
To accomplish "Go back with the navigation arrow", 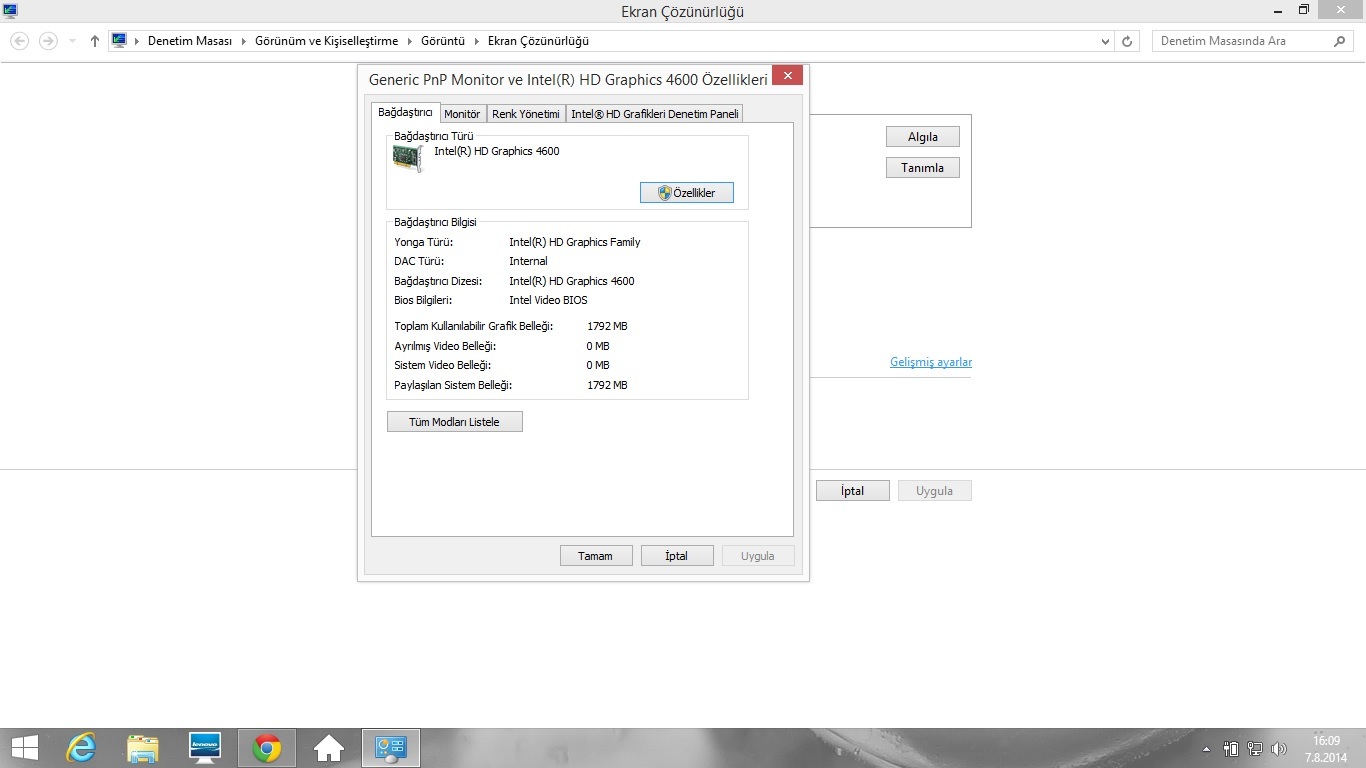I will point(20,41).
